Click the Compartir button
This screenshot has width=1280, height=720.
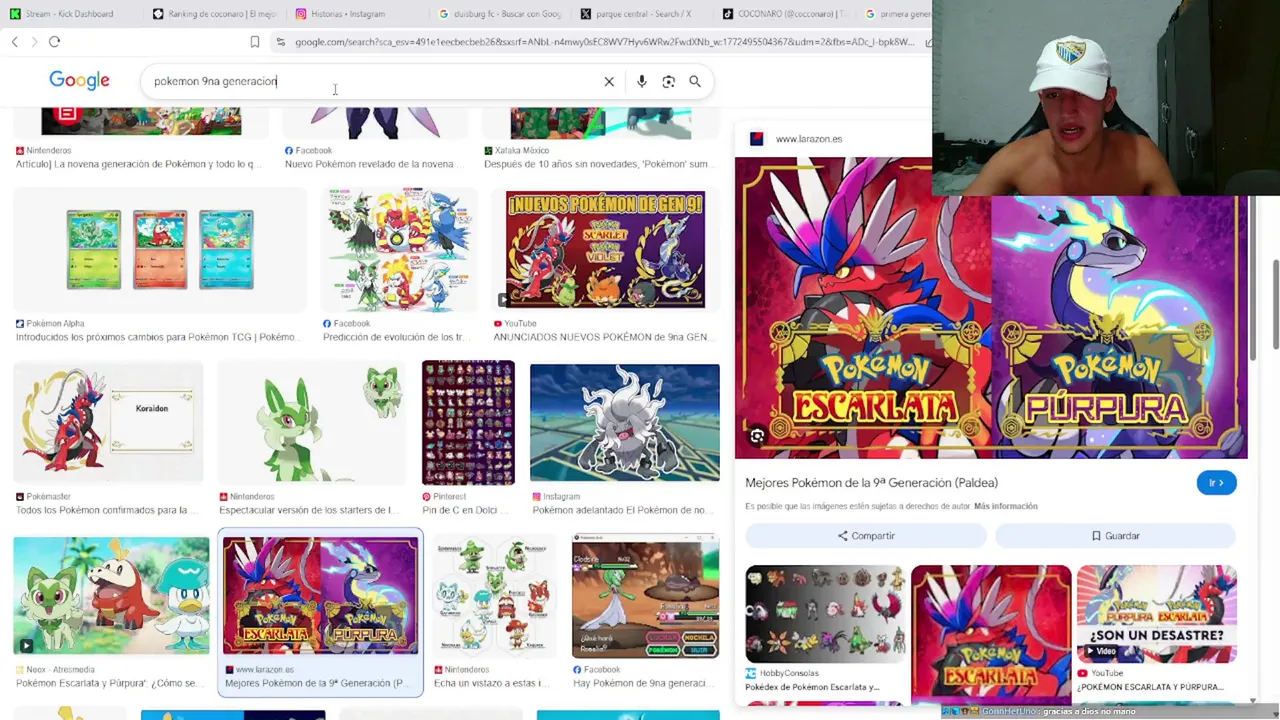866,536
